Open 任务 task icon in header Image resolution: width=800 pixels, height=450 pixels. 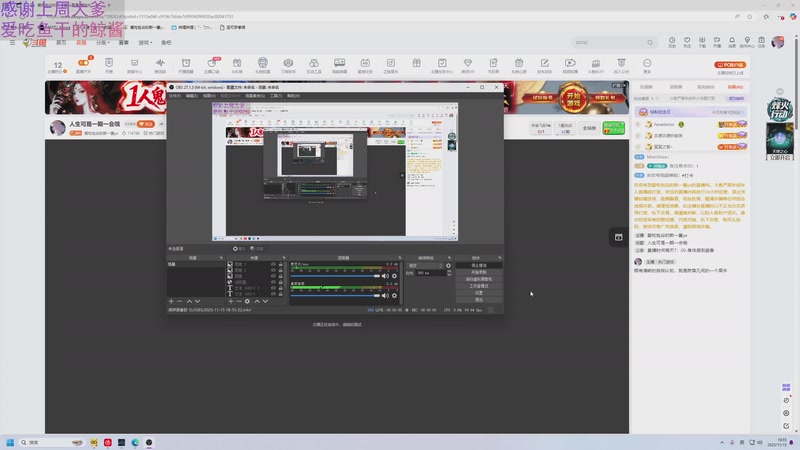[761, 42]
